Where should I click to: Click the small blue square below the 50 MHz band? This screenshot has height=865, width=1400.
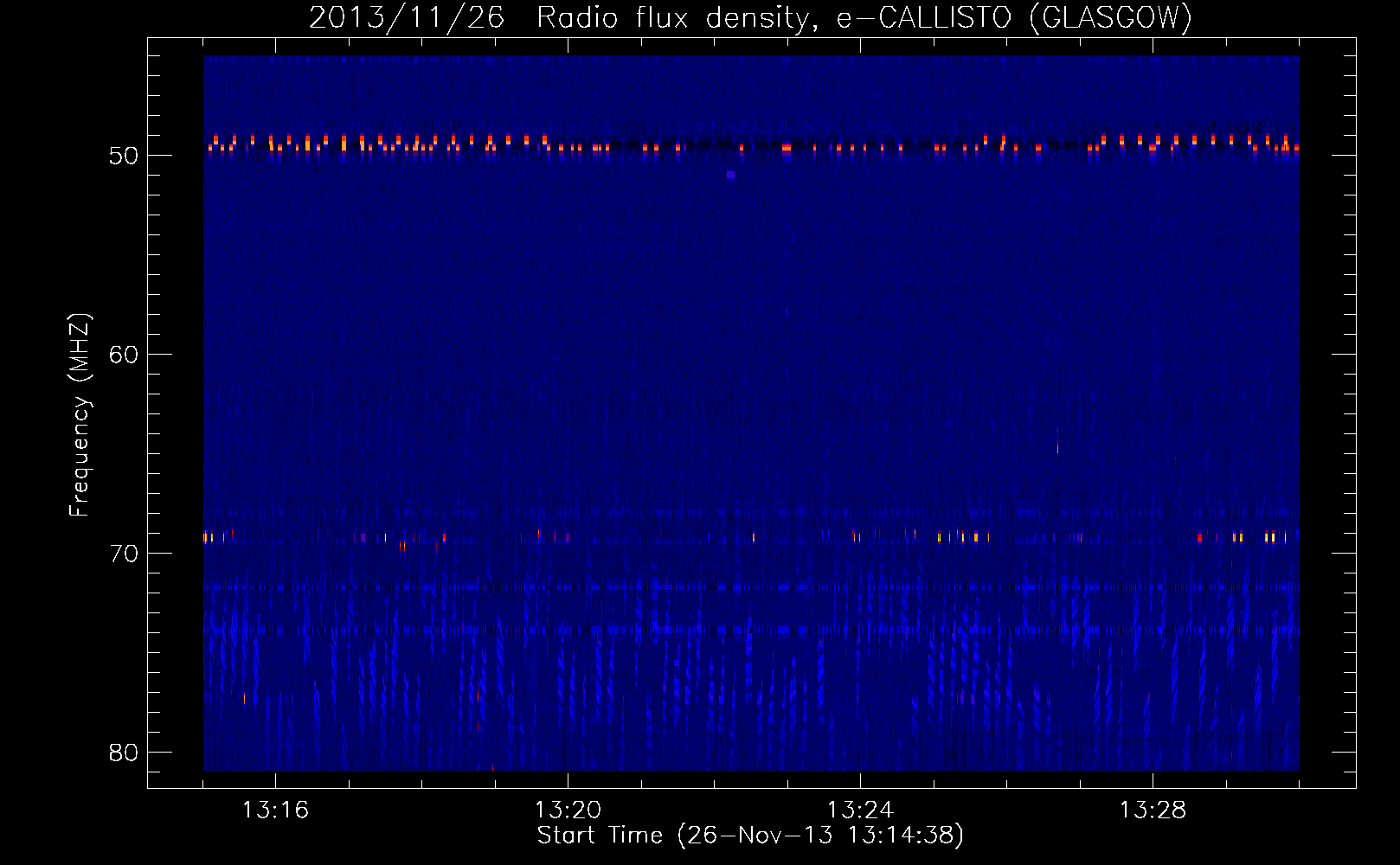(731, 175)
